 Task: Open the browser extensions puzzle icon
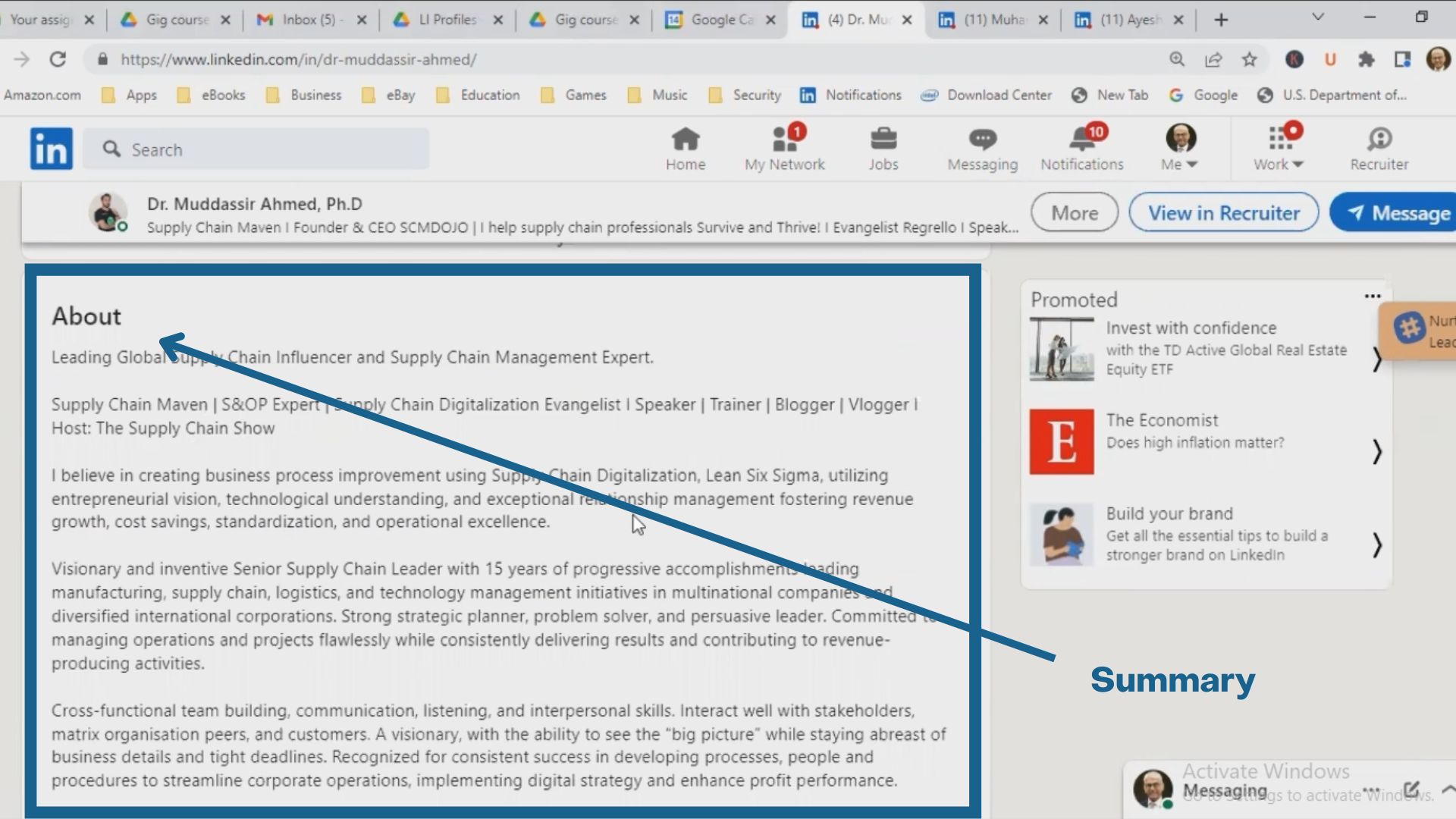coord(1367,59)
